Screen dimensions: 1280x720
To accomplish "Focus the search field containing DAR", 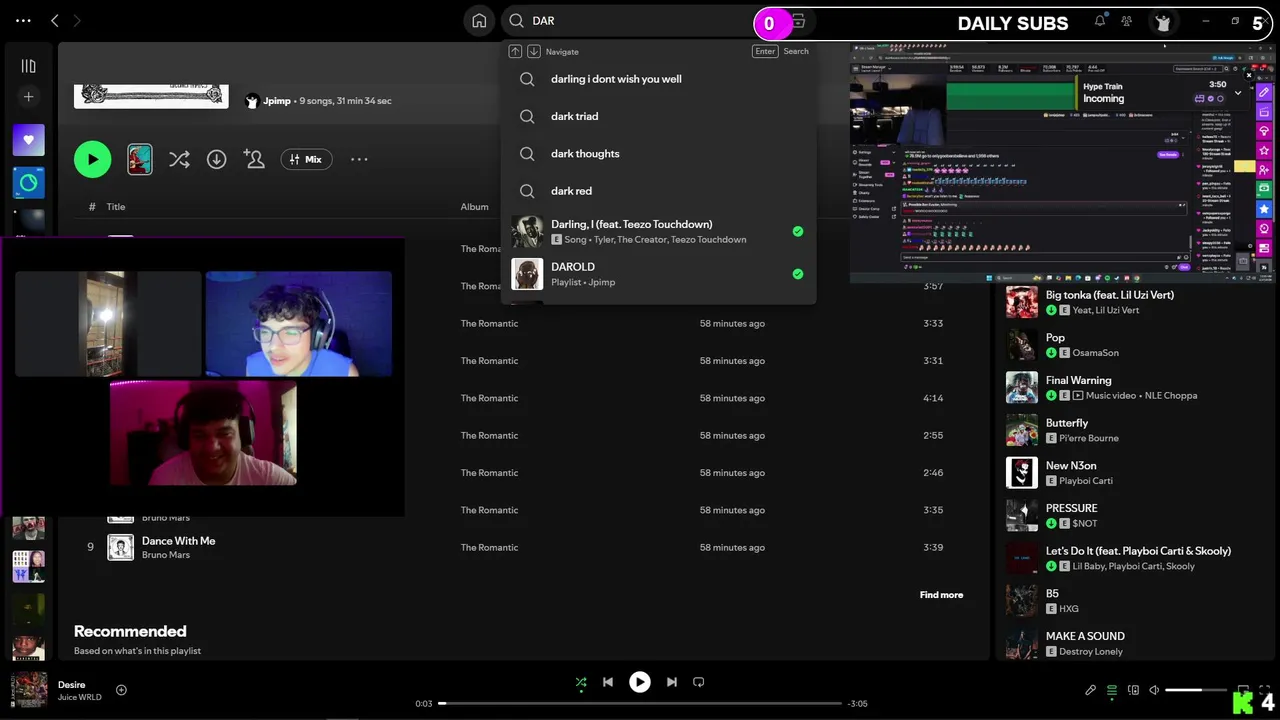I will [x=640, y=21].
